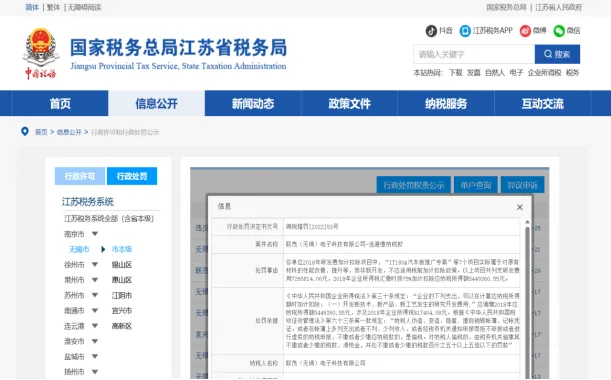Click hot search term 发票
Image resolution: width=611 pixels, height=380 pixels.
474,72
